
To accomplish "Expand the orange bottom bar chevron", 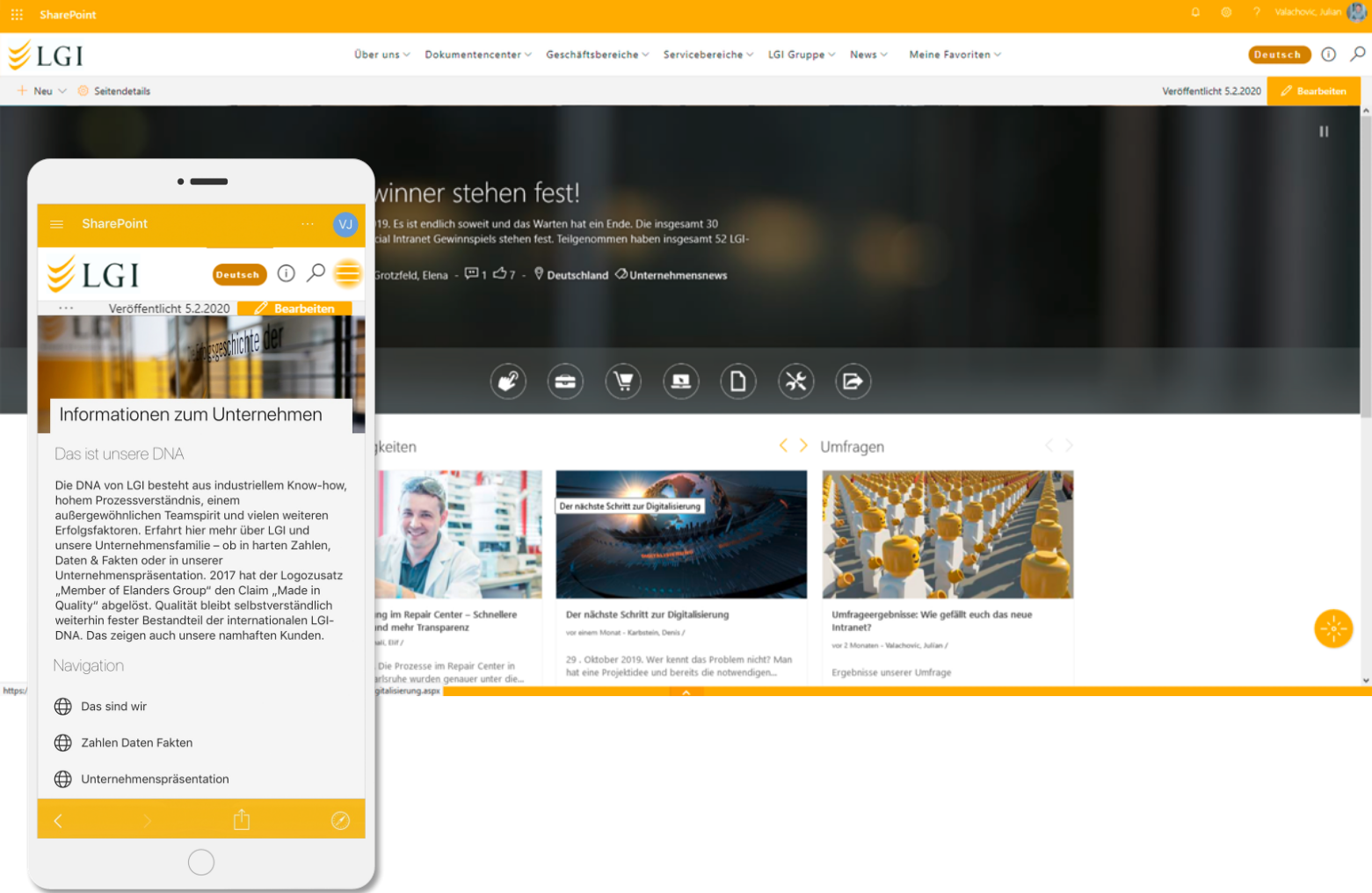I will click(x=686, y=693).
